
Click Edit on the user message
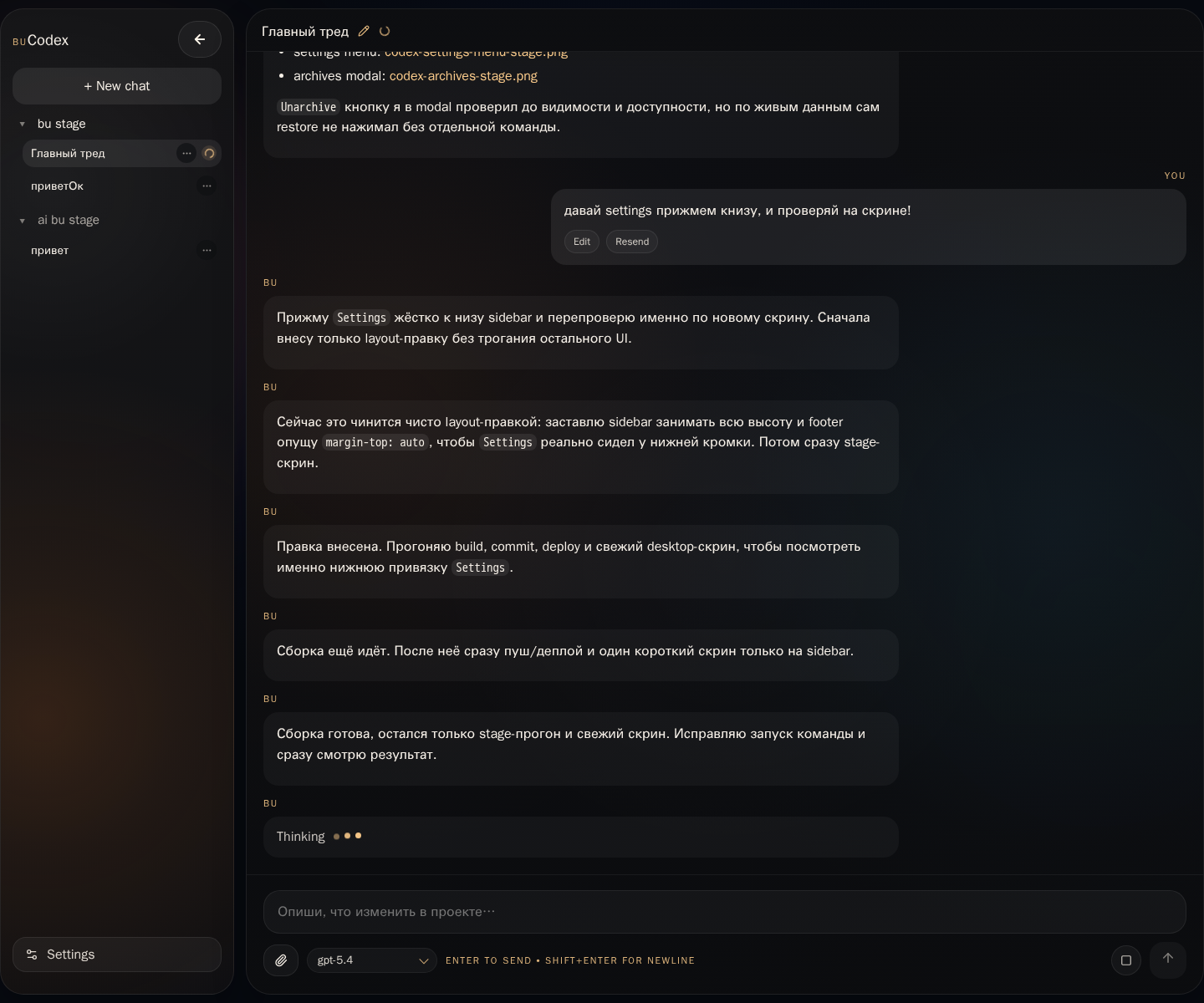(582, 242)
